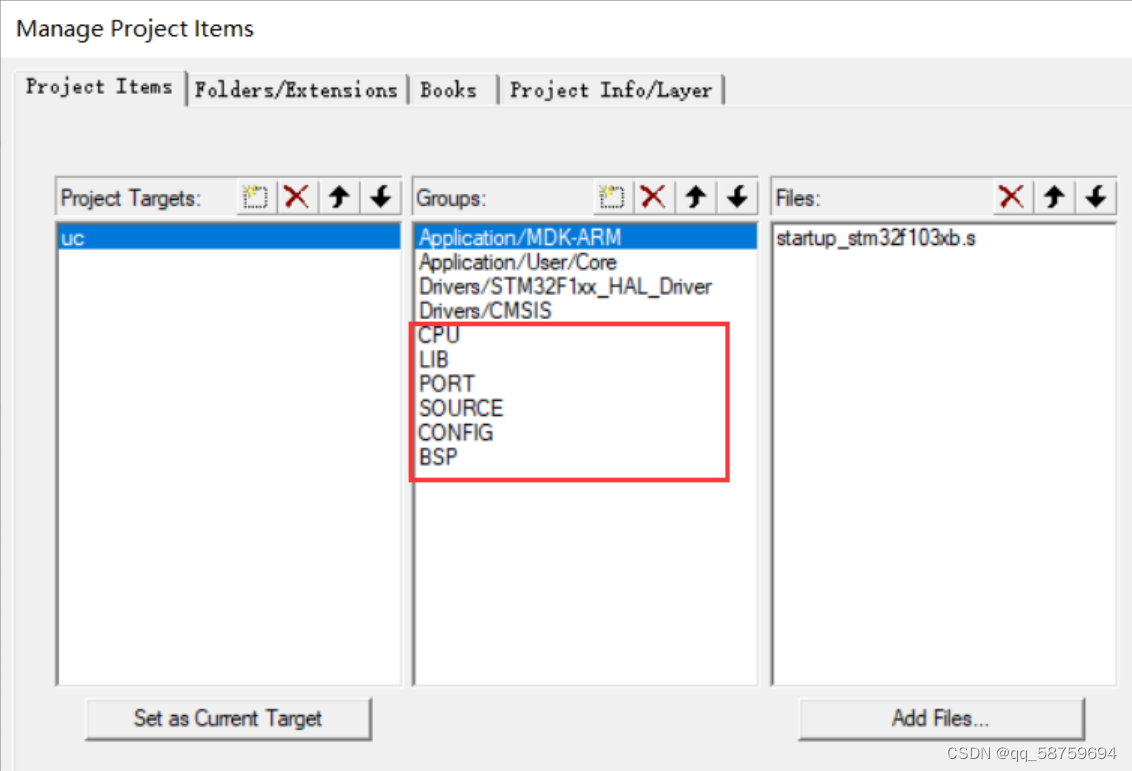This screenshot has height=771, width=1132.
Task: Click Move Up arrow in Files toolbar
Action: [x=1053, y=197]
